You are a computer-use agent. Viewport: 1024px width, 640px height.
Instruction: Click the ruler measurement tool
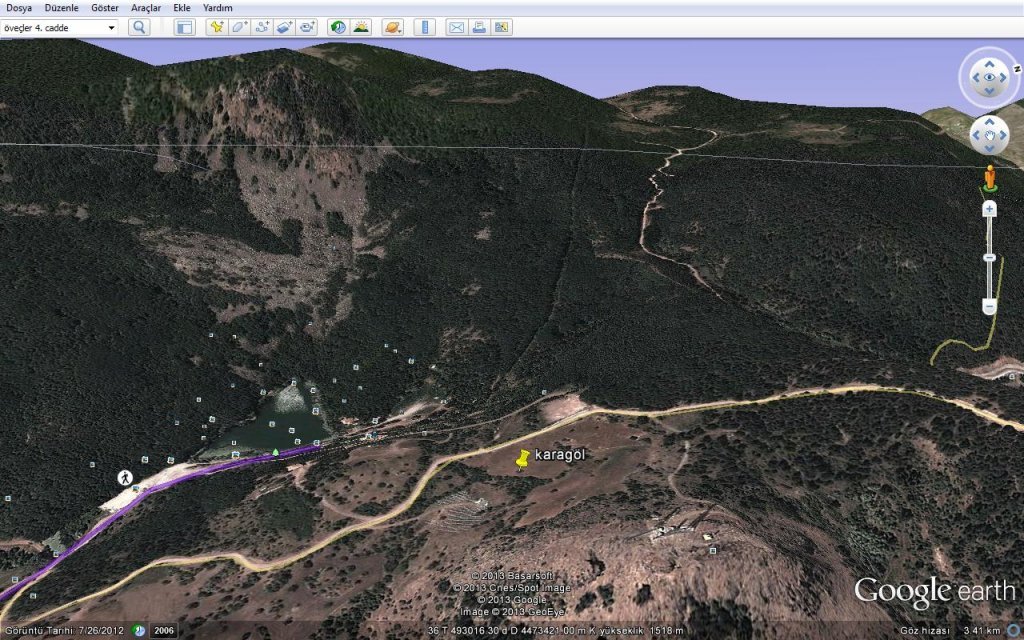pyautogui.click(x=424, y=27)
